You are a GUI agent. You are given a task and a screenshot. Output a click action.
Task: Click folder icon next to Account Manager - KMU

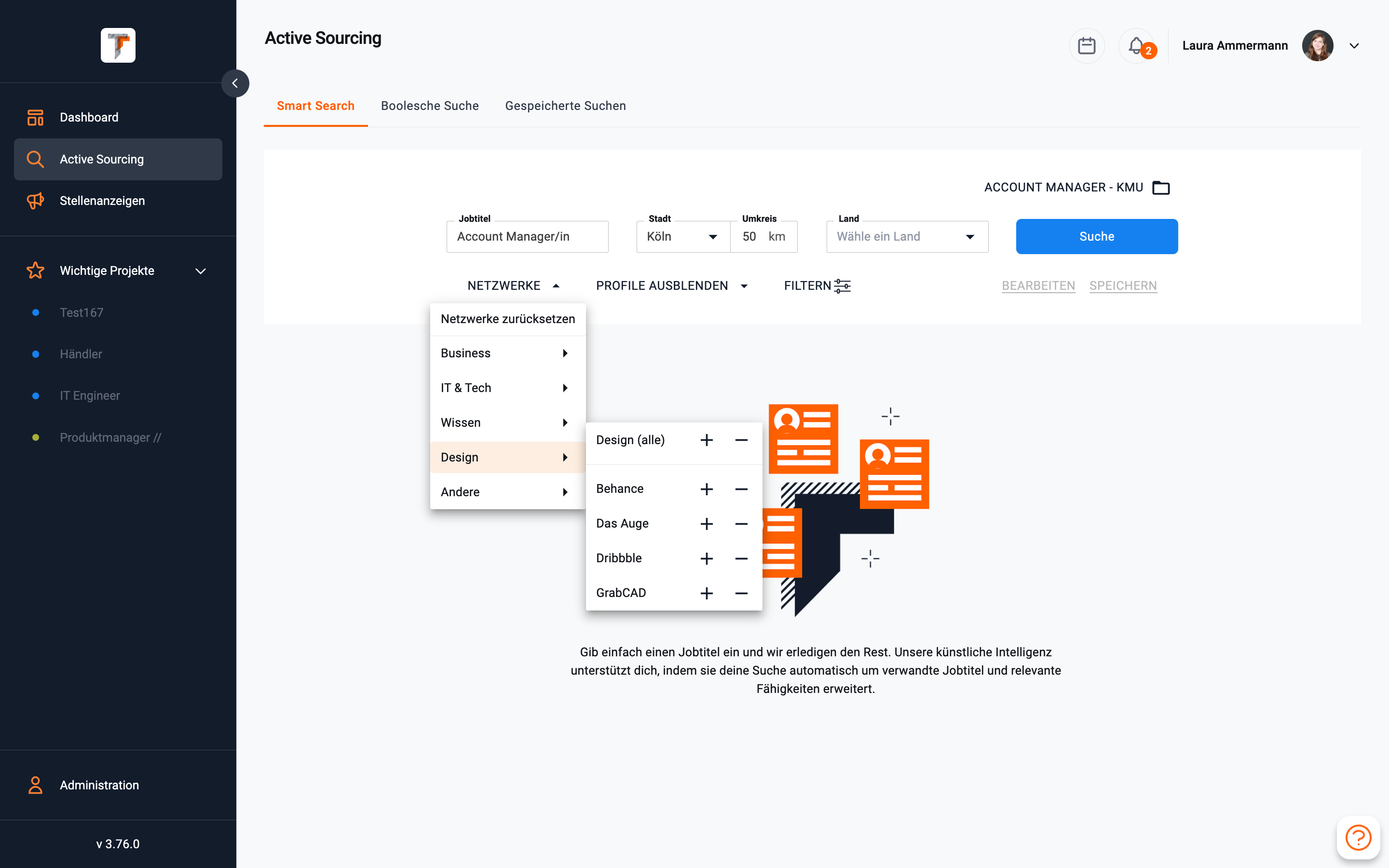1160,188
